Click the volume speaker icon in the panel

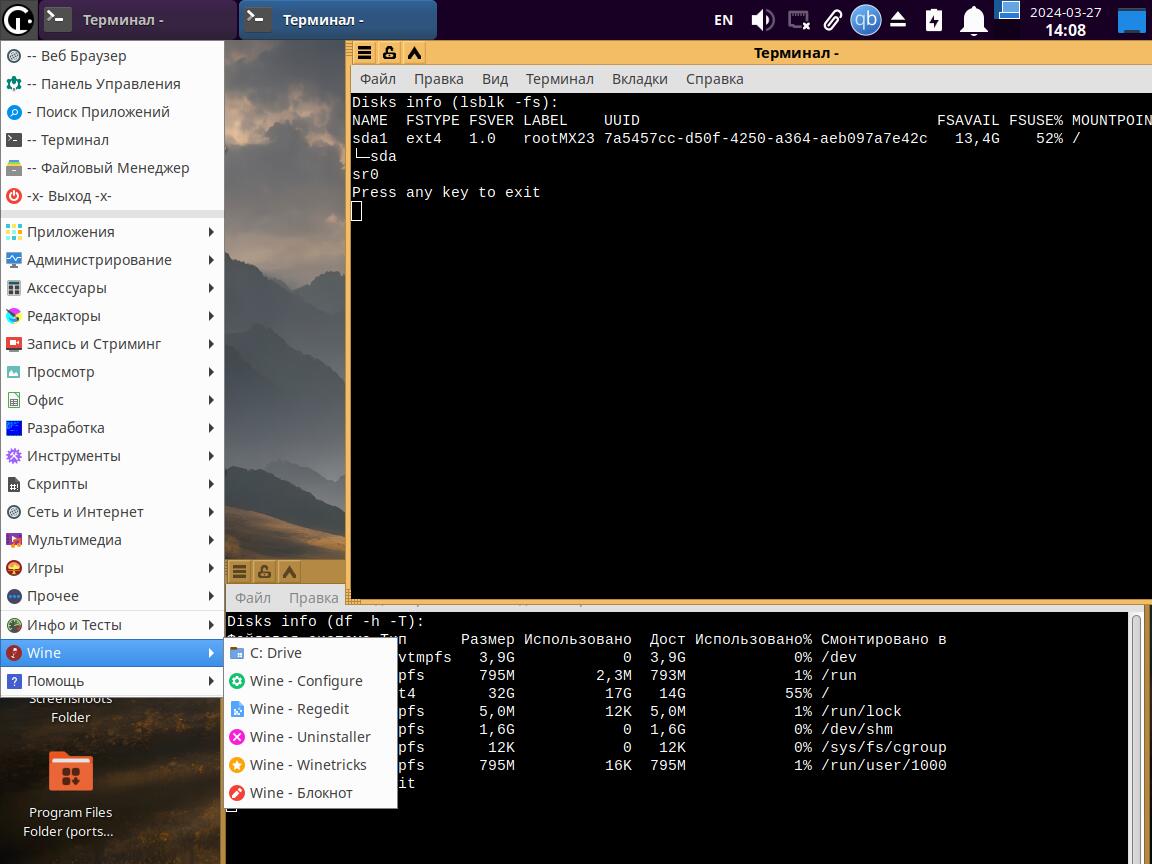[762, 20]
